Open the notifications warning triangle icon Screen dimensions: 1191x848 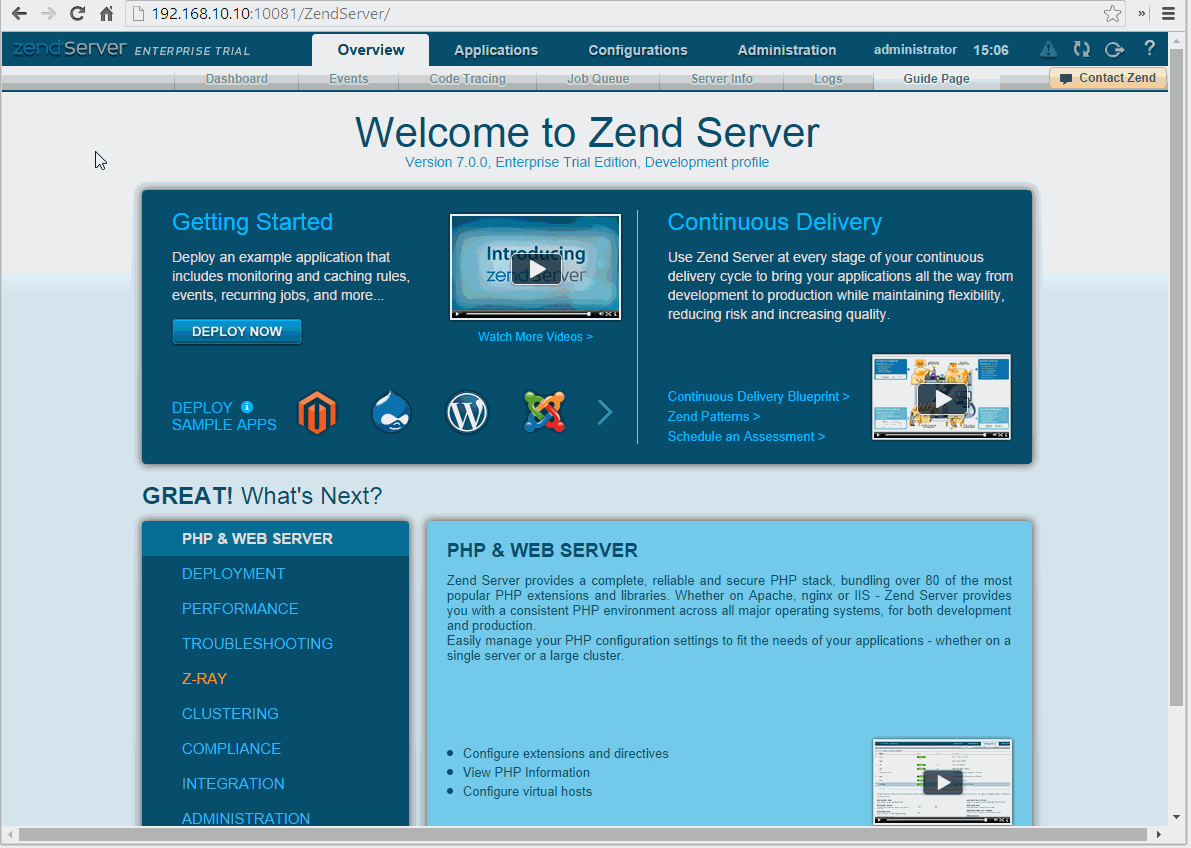pos(1048,49)
